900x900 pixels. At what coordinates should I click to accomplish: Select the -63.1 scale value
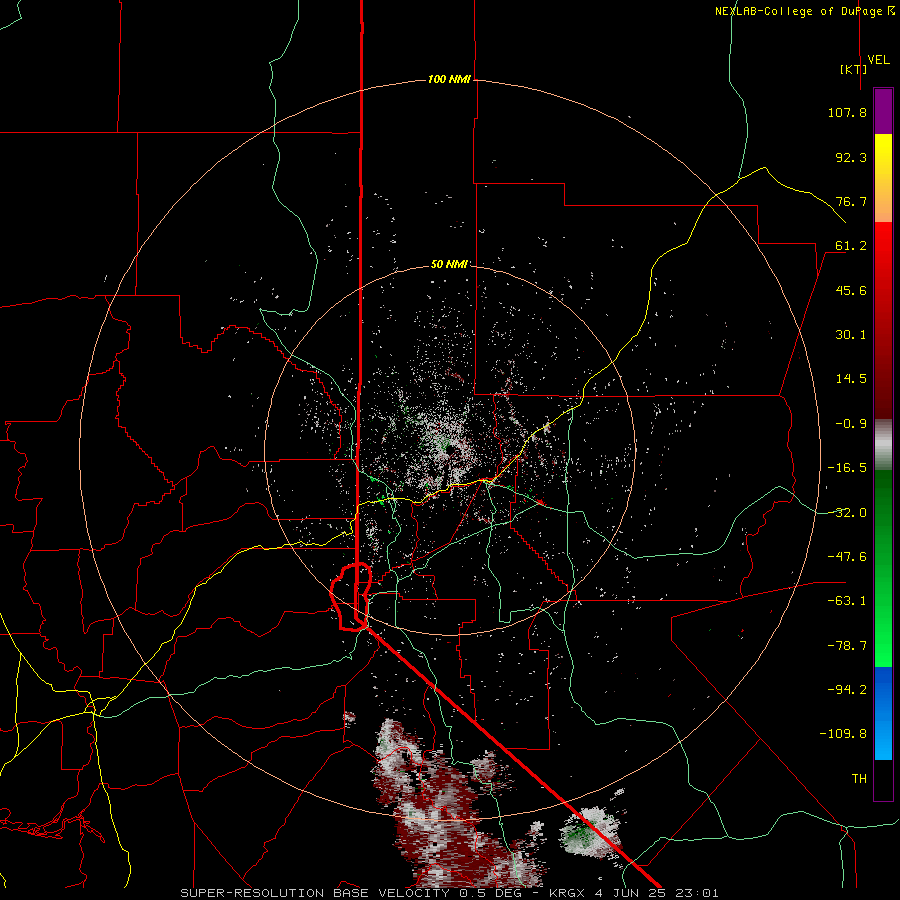847,601
